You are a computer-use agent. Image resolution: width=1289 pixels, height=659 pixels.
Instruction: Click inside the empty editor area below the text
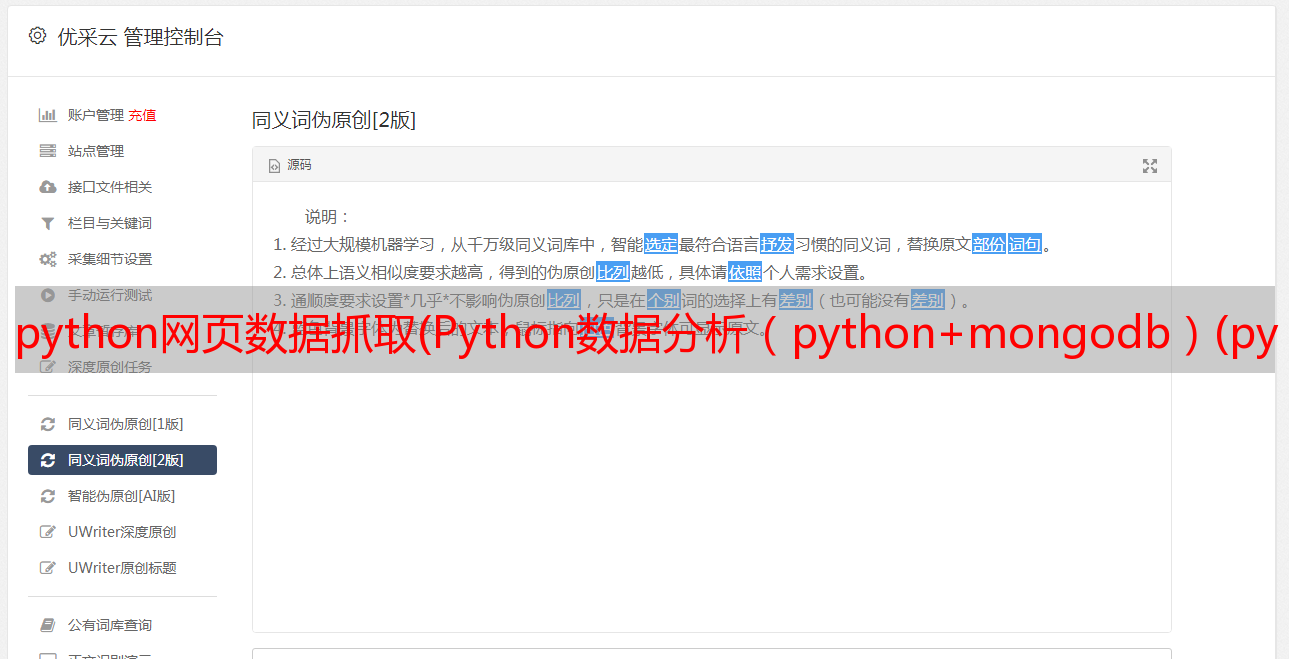pyautogui.click(x=711, y=500)
